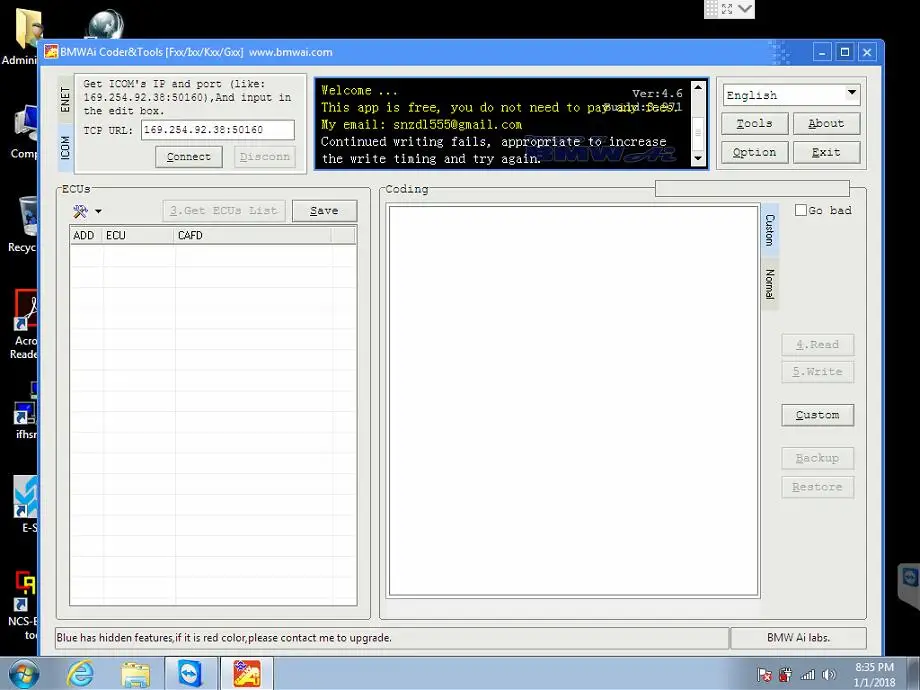This screenshot has height=690, width=920.
Task: Click the Backup button
Action: coord(817,458)
